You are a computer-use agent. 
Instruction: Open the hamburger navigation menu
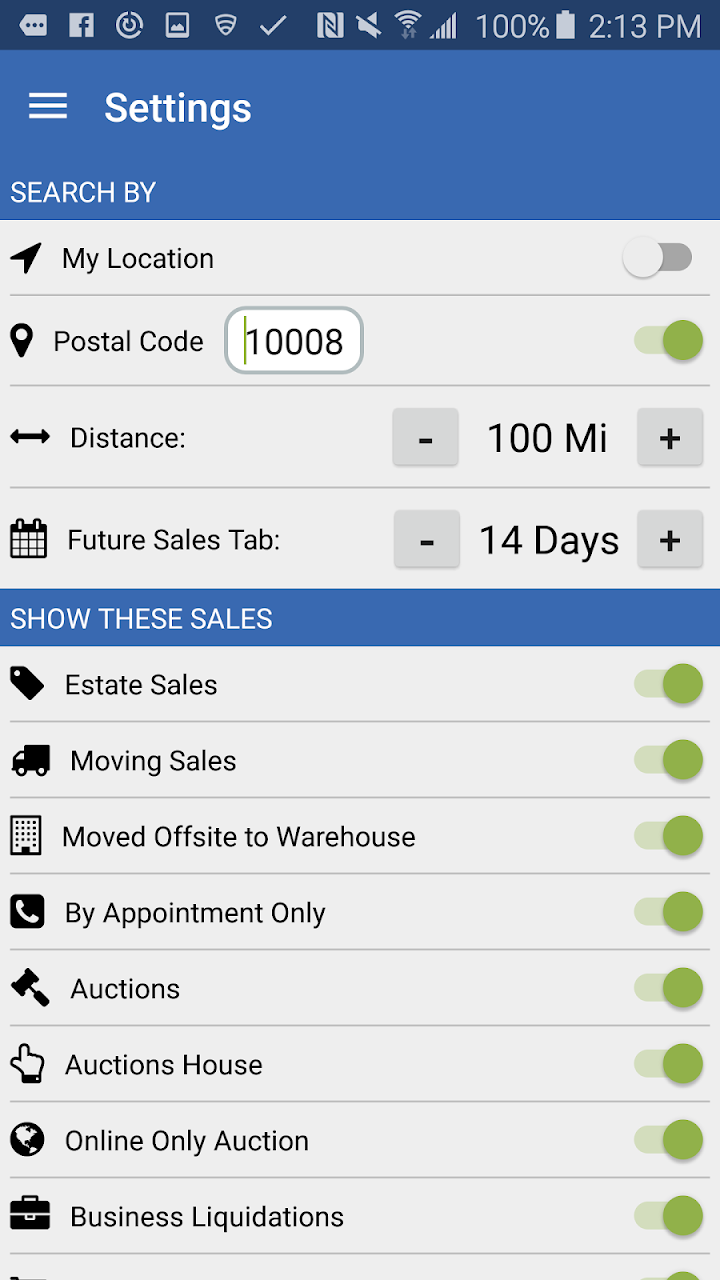point(48,107)
